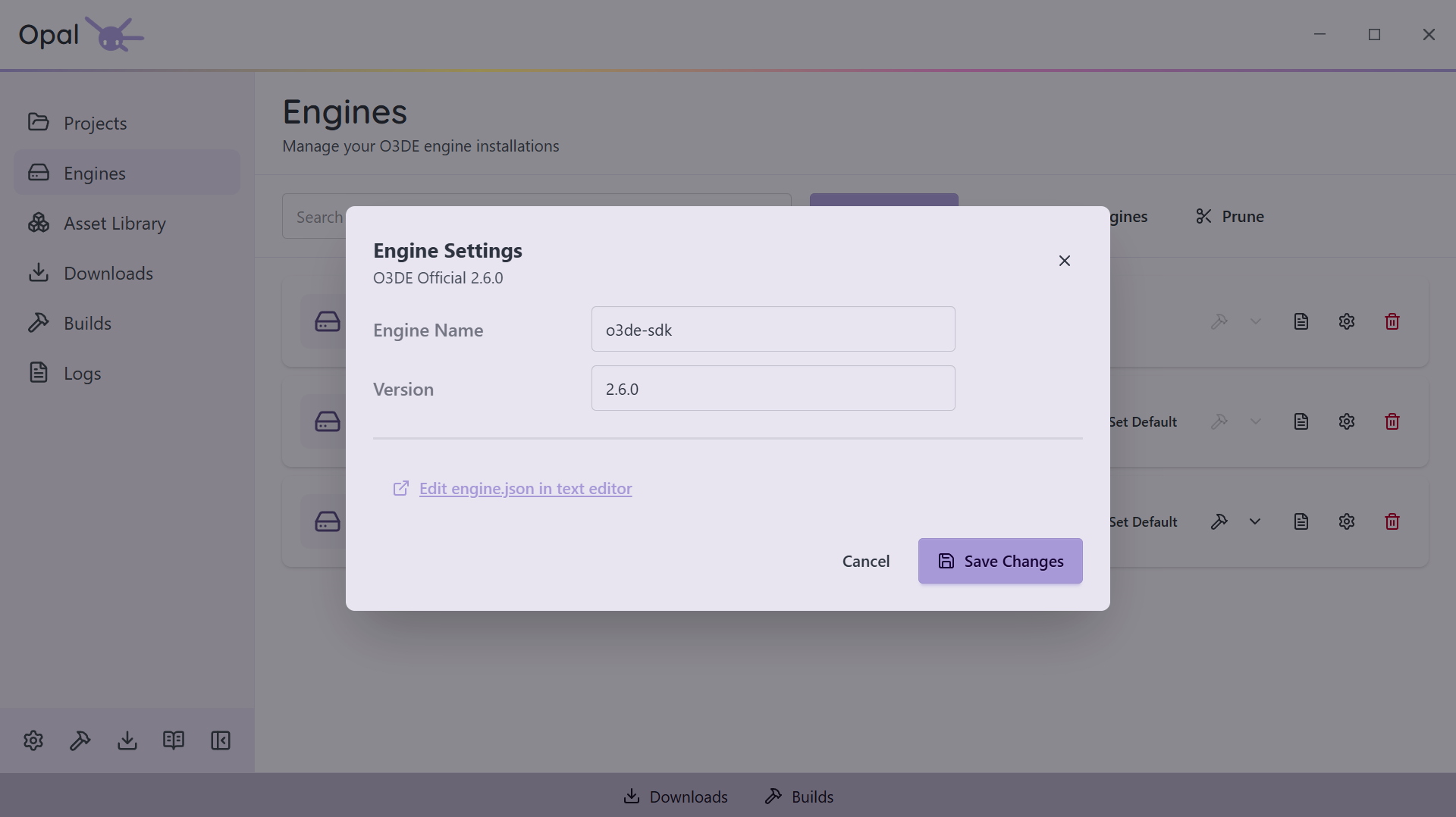This screenshot has height=817, width=1456.
Task: Click hammer build icon at sidebar bottom
Action: [x=80, y=740]
